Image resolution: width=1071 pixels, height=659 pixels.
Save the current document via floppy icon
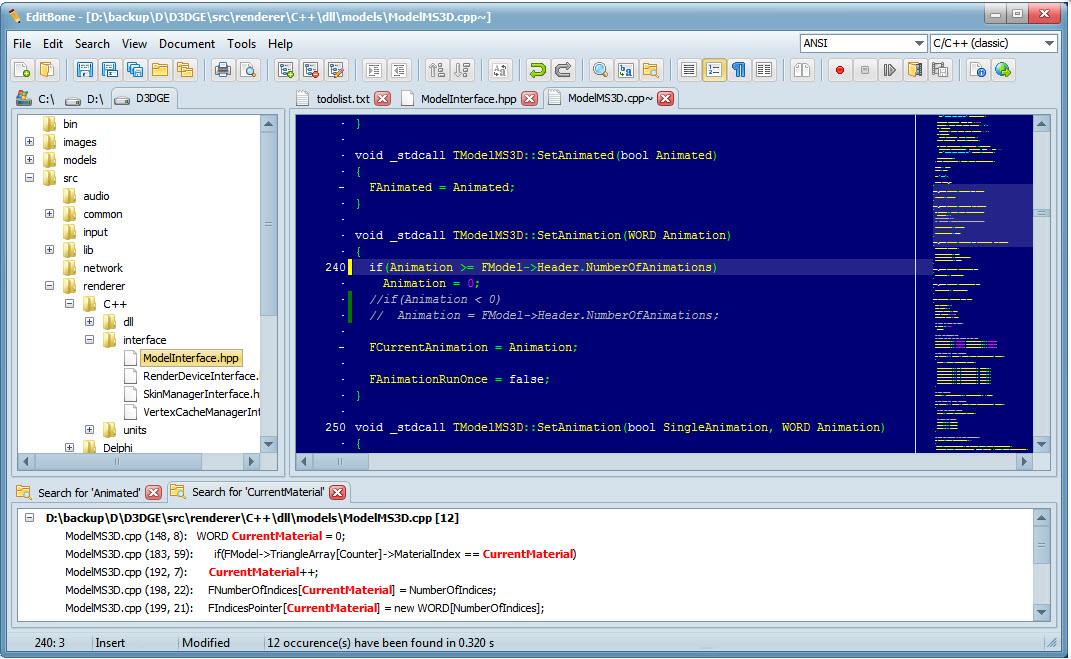[x=85, y=70]
